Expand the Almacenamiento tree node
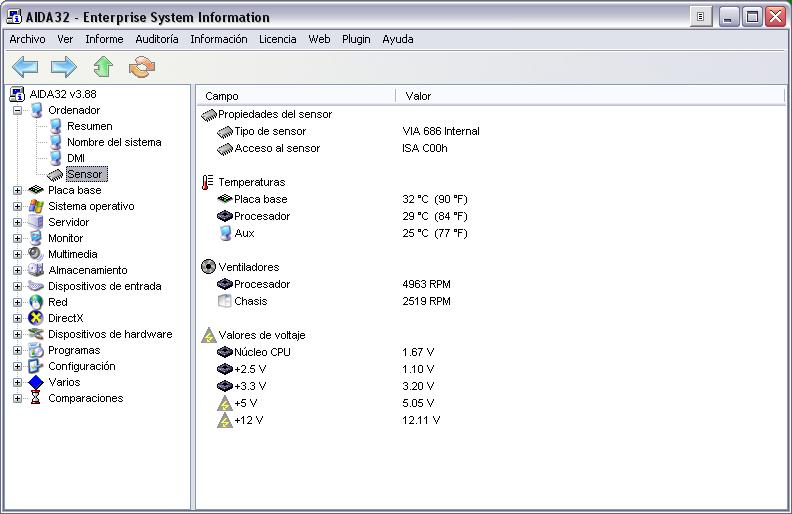 coord(17,270)
